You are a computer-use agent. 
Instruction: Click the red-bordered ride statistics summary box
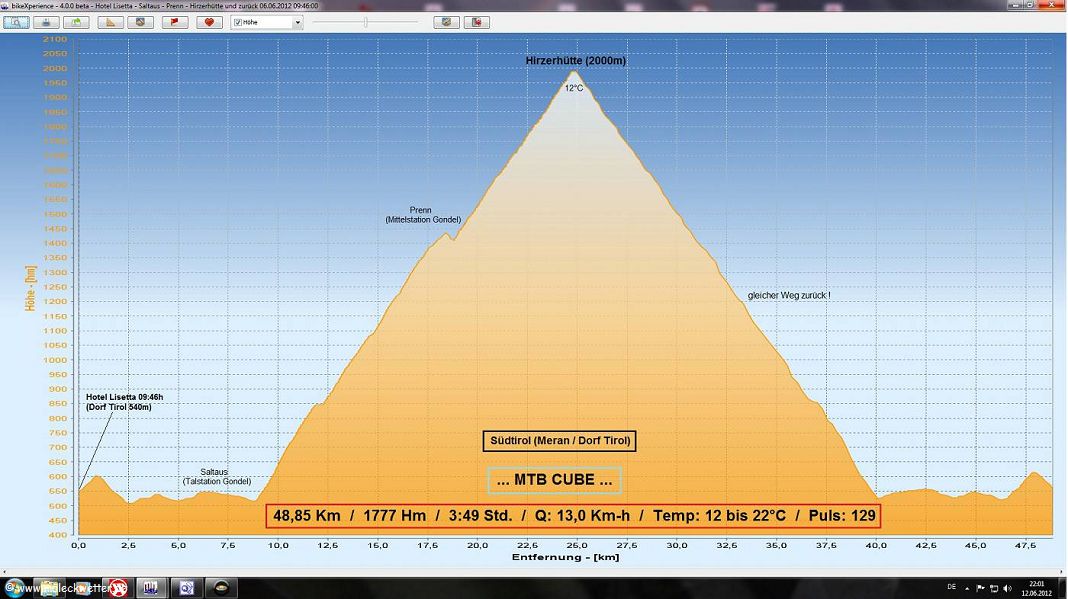(573, 516)
